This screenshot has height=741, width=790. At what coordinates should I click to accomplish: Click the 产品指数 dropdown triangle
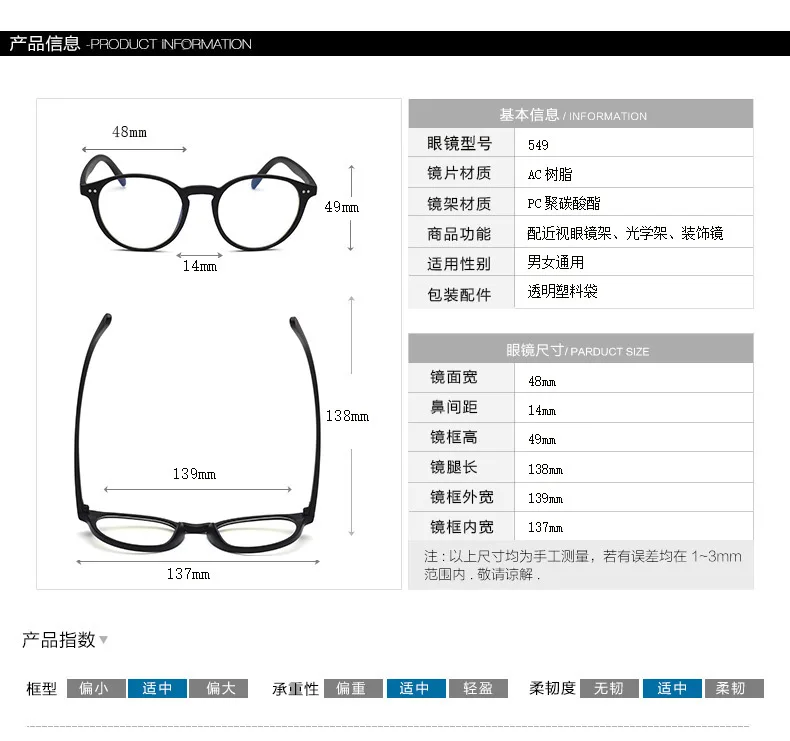pyautogui.click(x=104, y=640)
